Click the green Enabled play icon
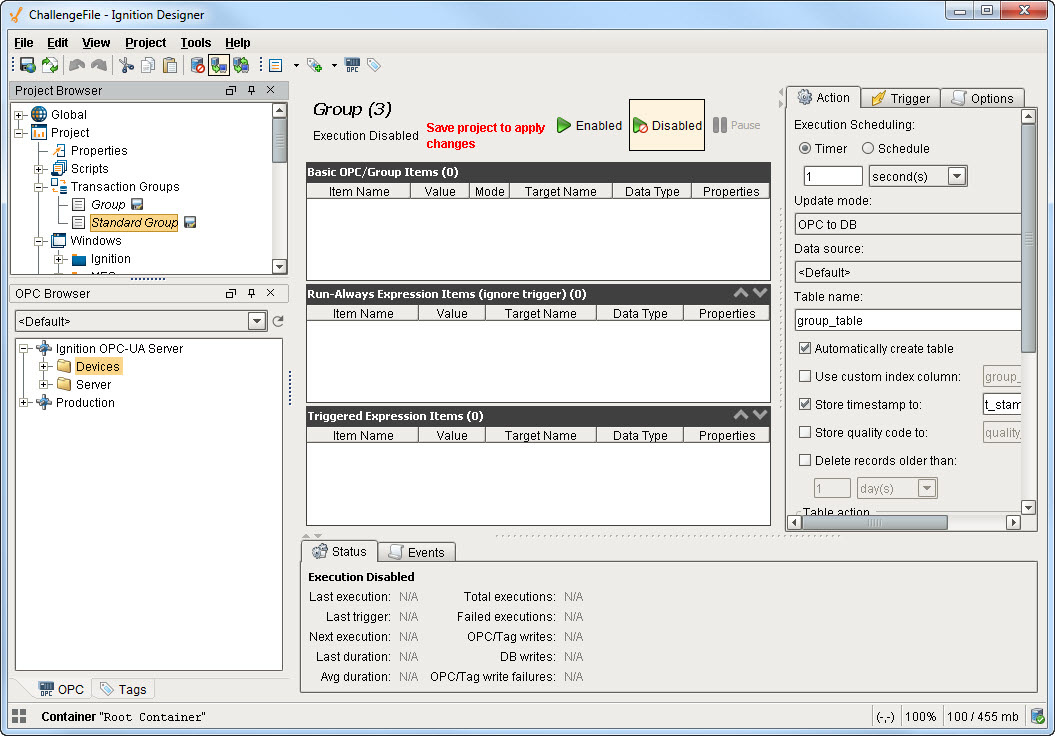The height and width of the screenshot is (736, 1055). pos(565,126)
